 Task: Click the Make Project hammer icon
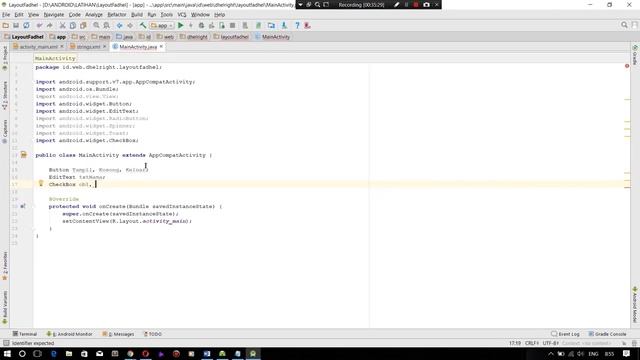coord(143,25)
